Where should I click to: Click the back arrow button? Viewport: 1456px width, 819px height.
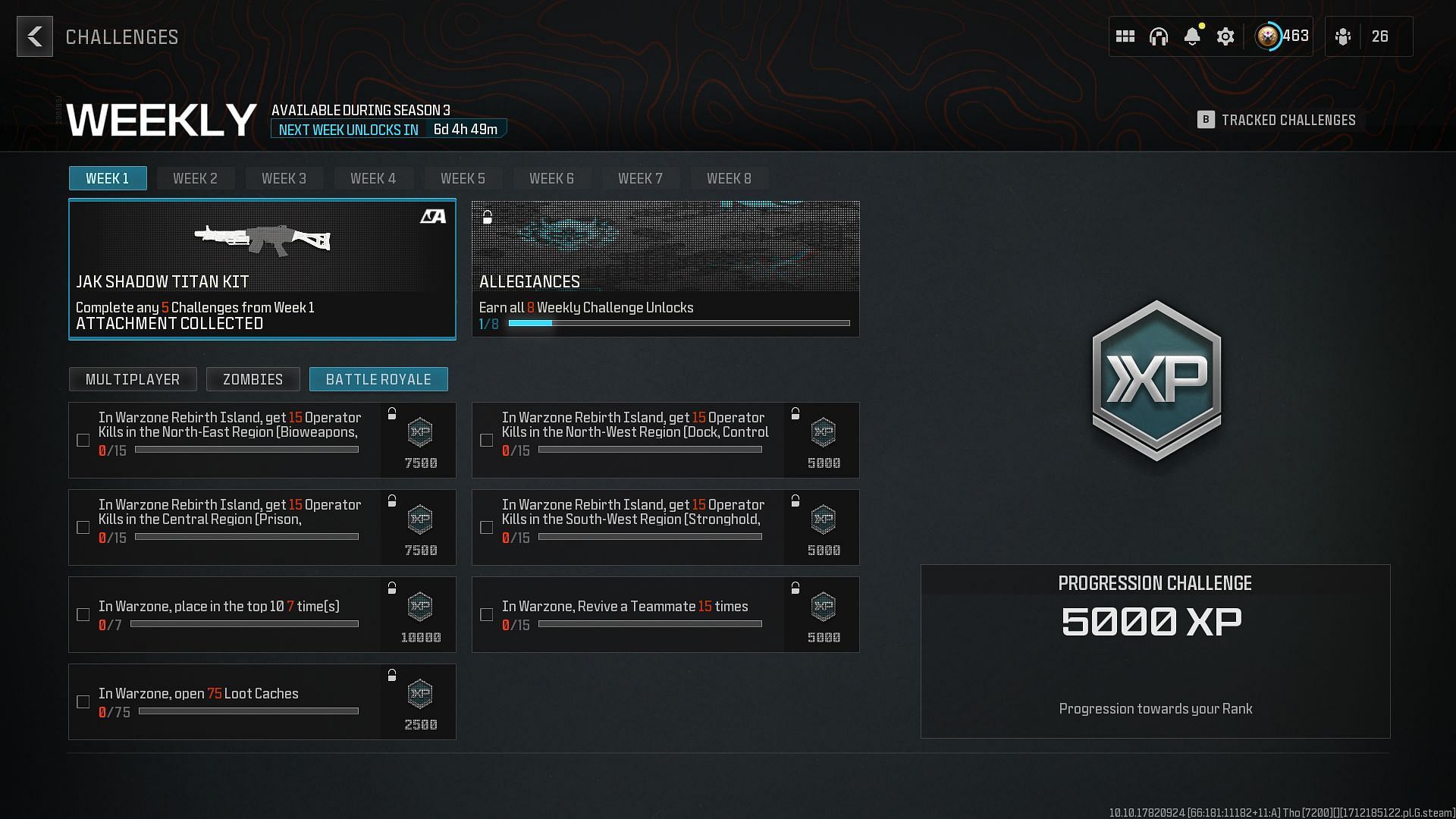point(35,36)
